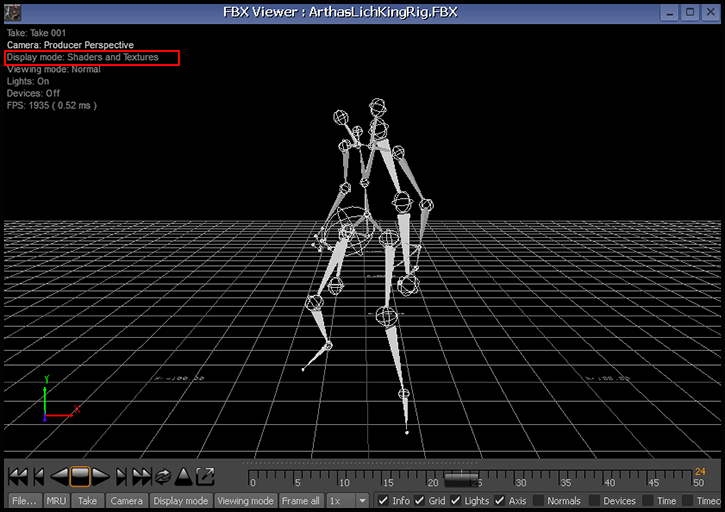The height and width of the screenshot is (512, 725).
Task: Play the animation forward
Action: tap(100, 476)
